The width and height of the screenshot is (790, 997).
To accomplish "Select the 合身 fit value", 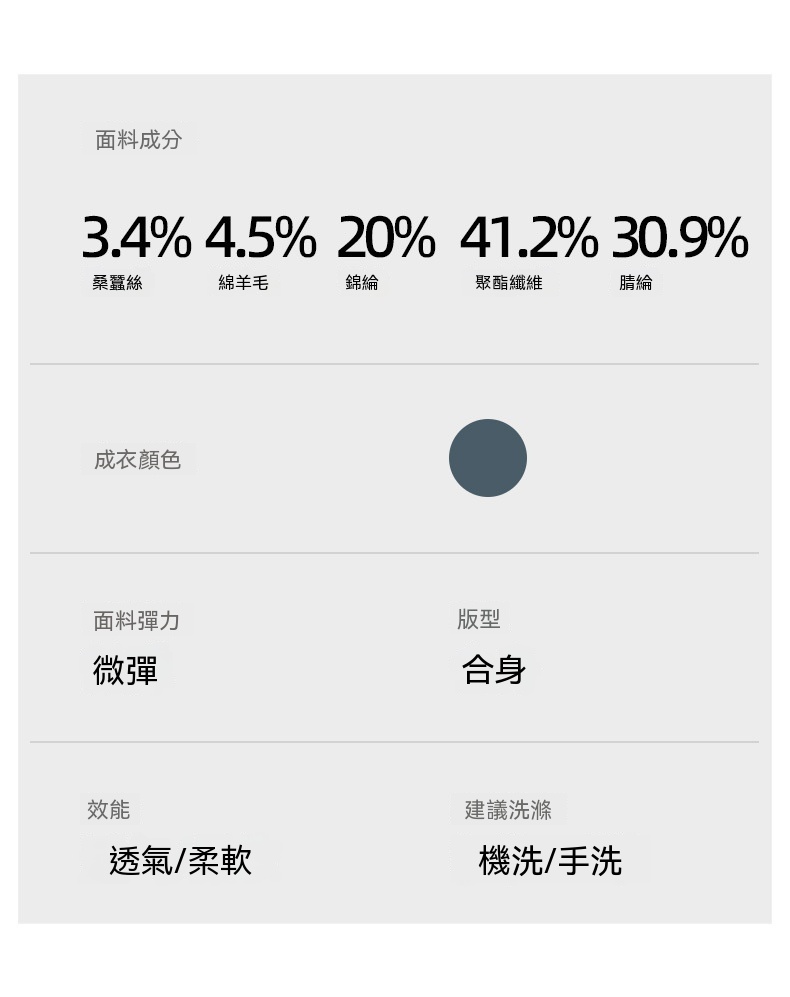I will click(x=494, y=670).
